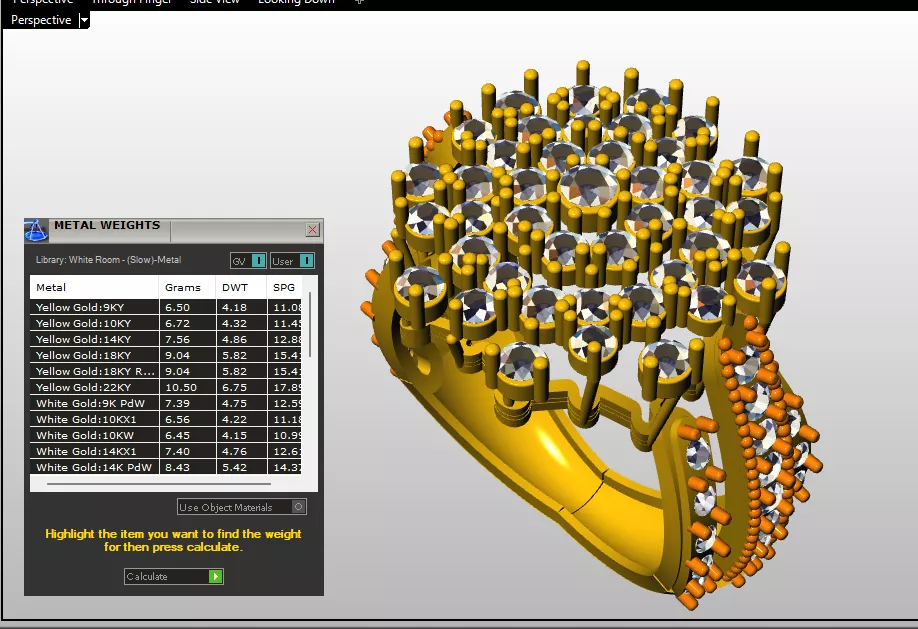
Task: Click the 6.50 grams cell
Action: coord(187,307)
